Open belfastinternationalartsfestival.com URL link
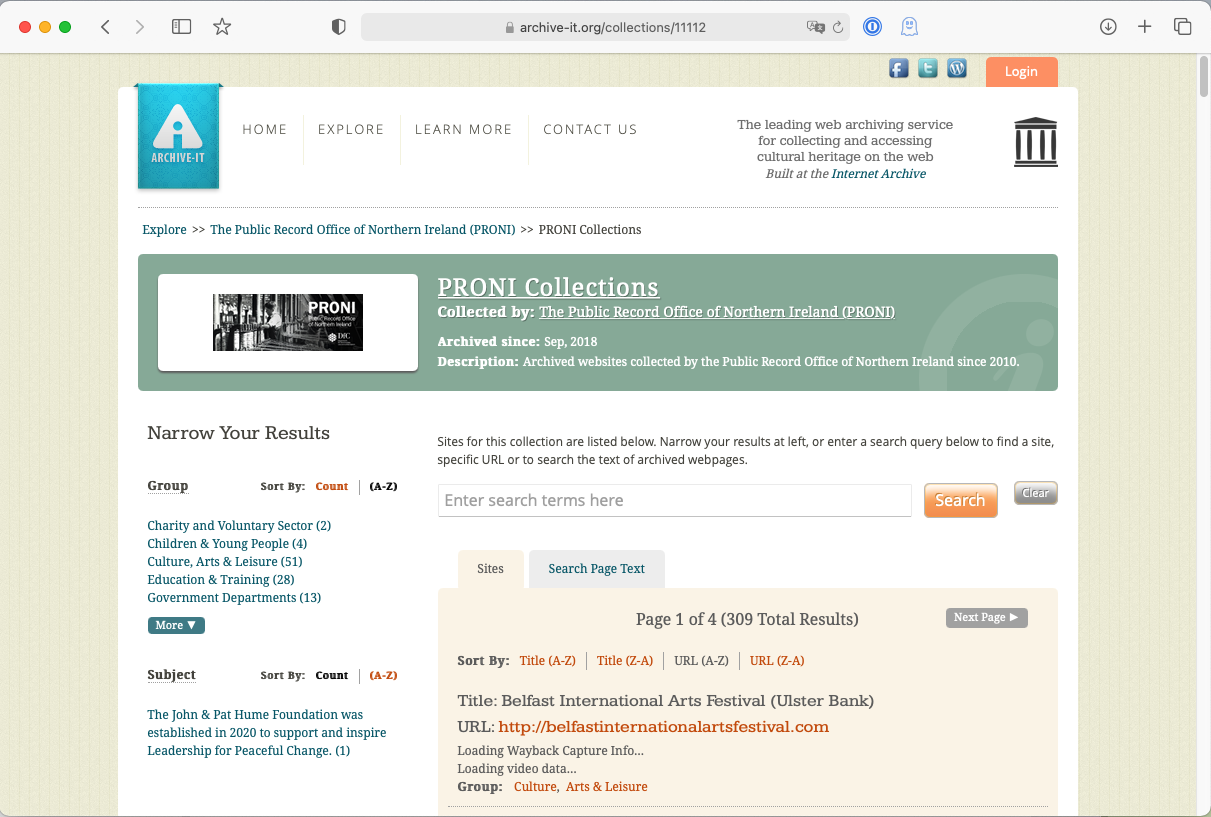This screenshot has width=1211, height=817. [664, 727]
